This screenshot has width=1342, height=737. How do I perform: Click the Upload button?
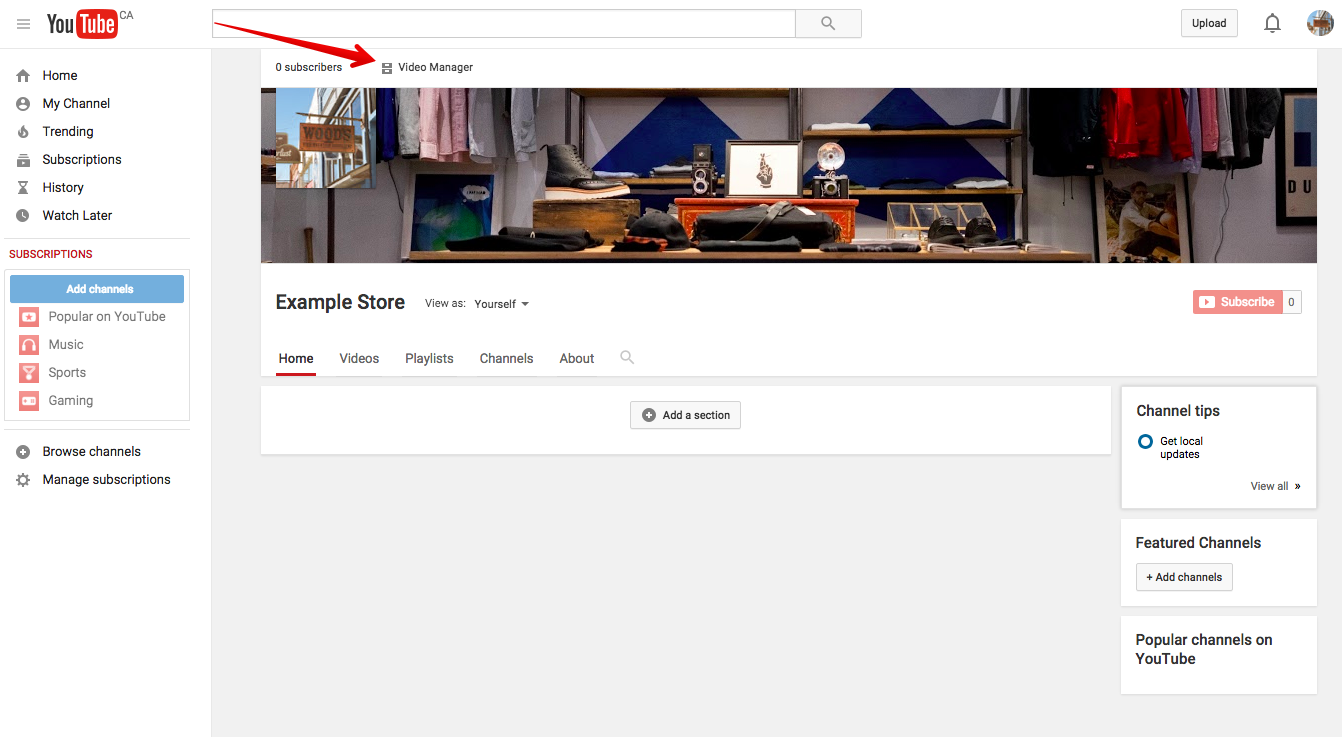pos(1208,24)
